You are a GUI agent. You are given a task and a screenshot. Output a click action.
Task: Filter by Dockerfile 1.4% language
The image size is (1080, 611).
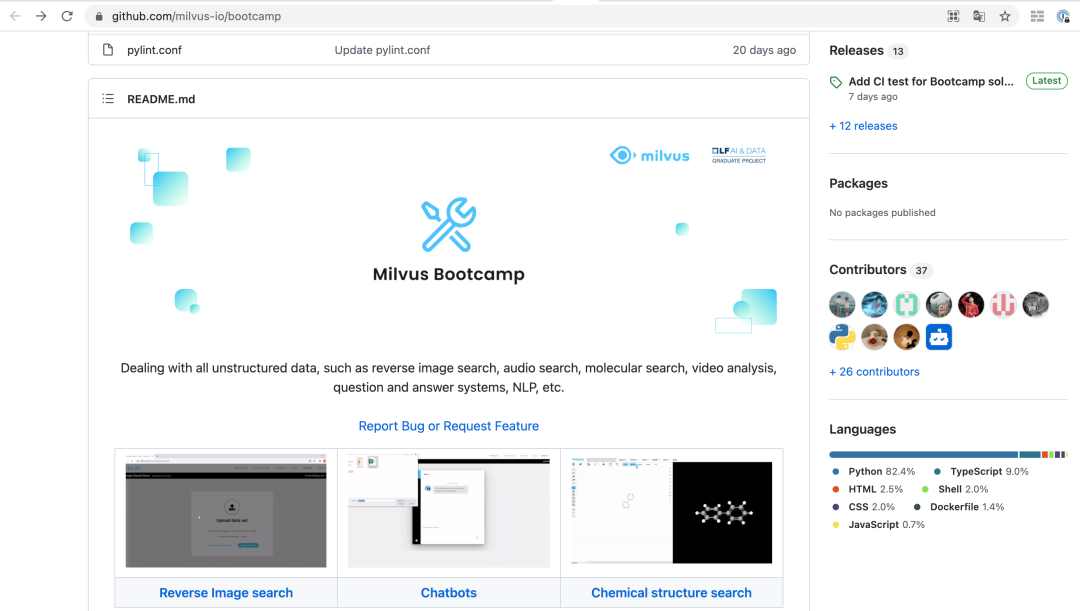click(959, 507)
